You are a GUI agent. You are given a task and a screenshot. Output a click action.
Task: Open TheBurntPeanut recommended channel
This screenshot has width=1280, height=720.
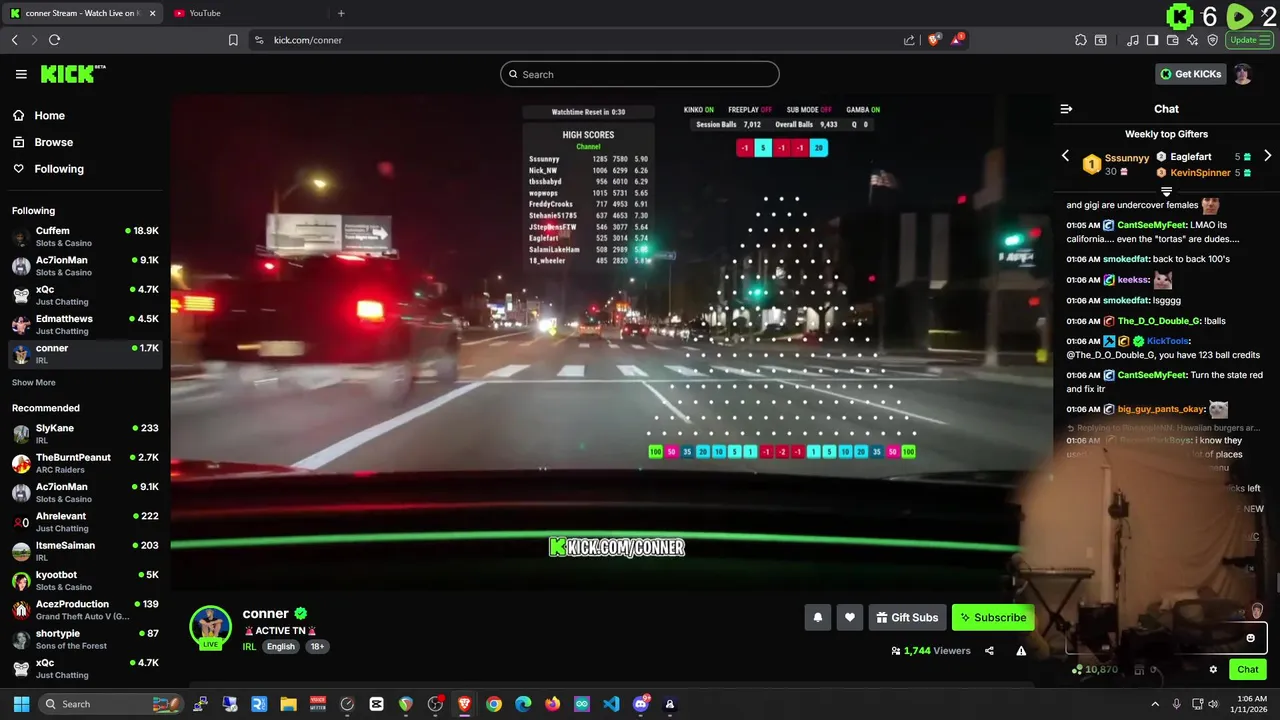coord(85,463)
